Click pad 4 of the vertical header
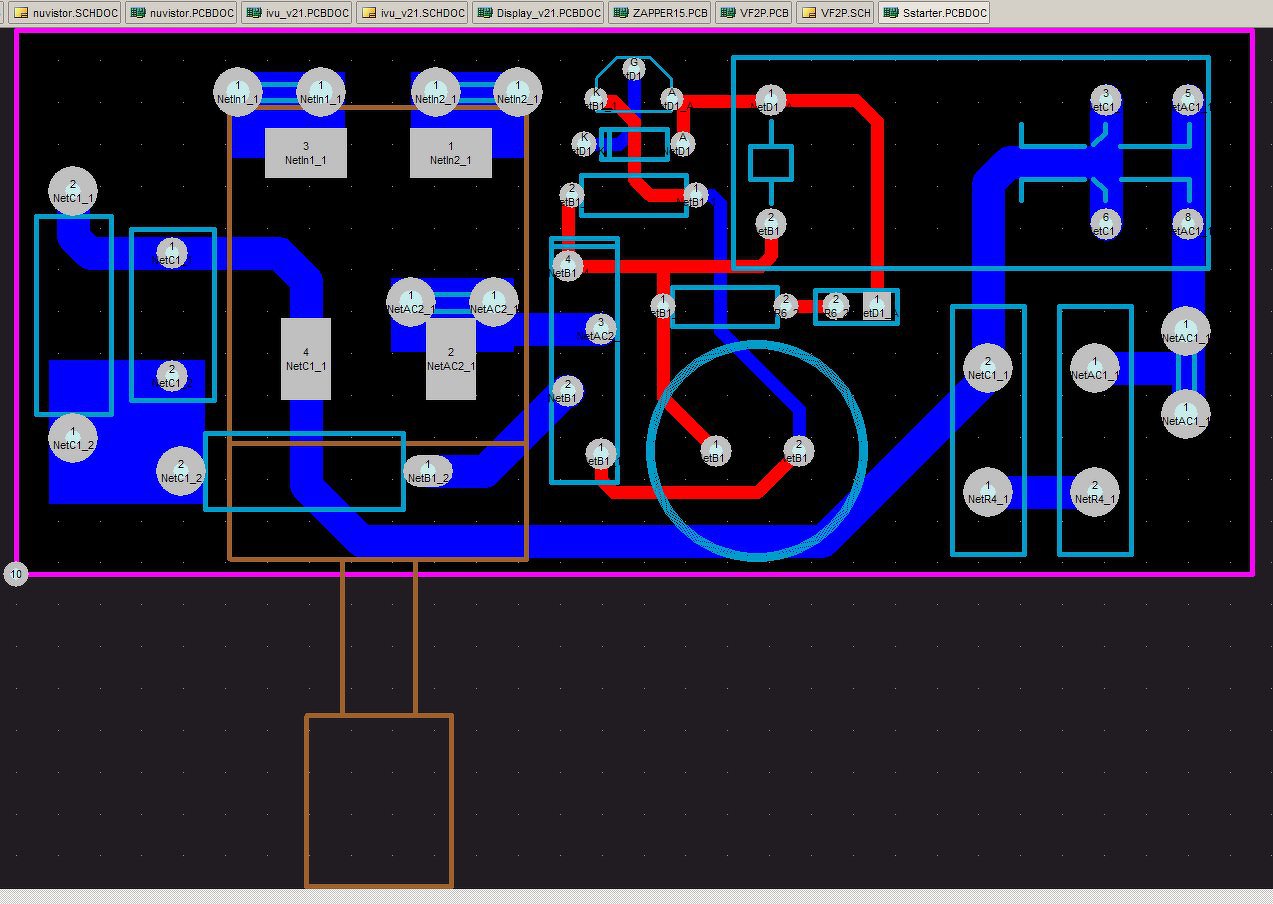The image size is (1273, 904). [x=567, y=265]
